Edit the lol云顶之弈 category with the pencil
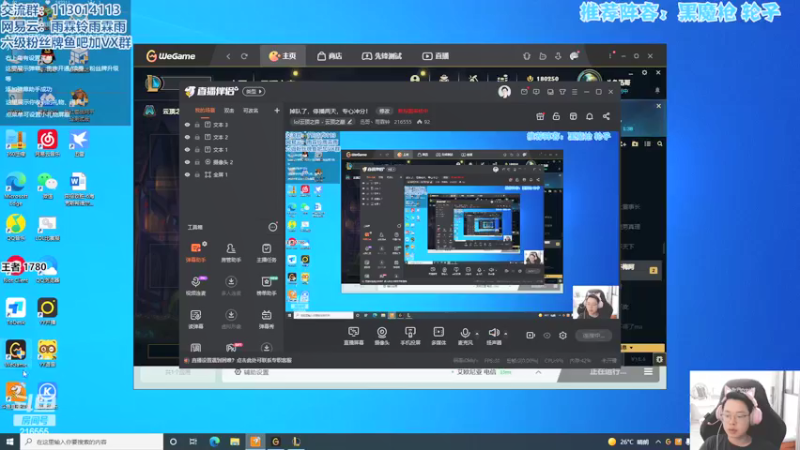The height and width of the screenshot is (450, 800). pyautogui.click(x=350, y=122)
